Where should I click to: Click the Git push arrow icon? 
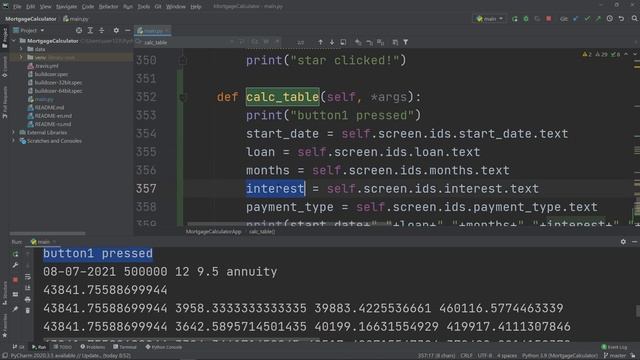coord(598,19)
